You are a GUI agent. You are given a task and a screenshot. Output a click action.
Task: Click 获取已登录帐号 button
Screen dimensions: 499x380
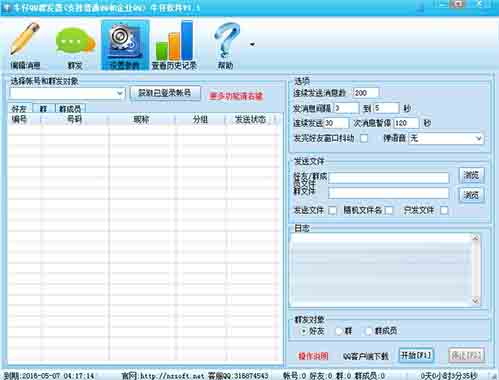coord(165,93)
